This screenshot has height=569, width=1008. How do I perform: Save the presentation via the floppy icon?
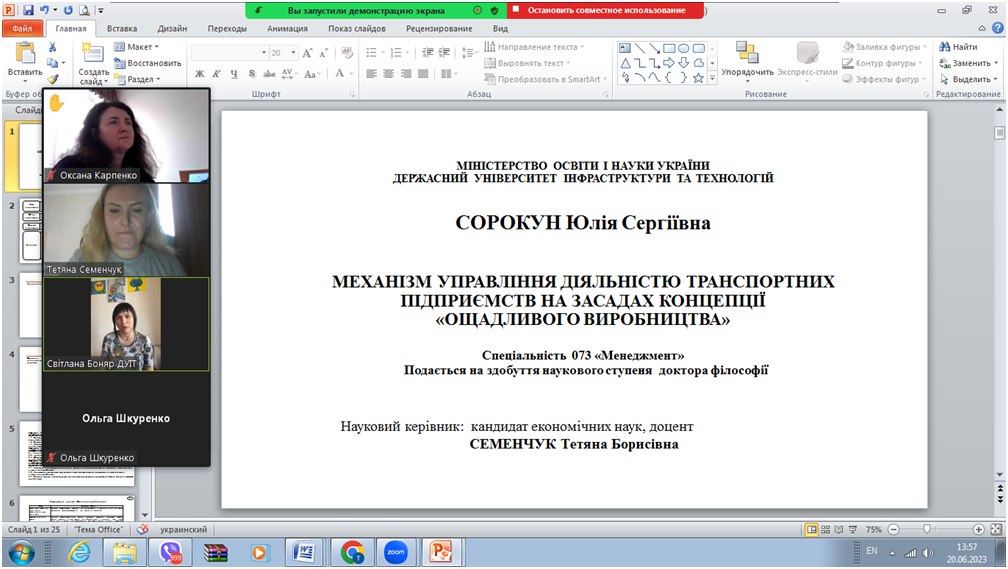click(x=28, y=10)
